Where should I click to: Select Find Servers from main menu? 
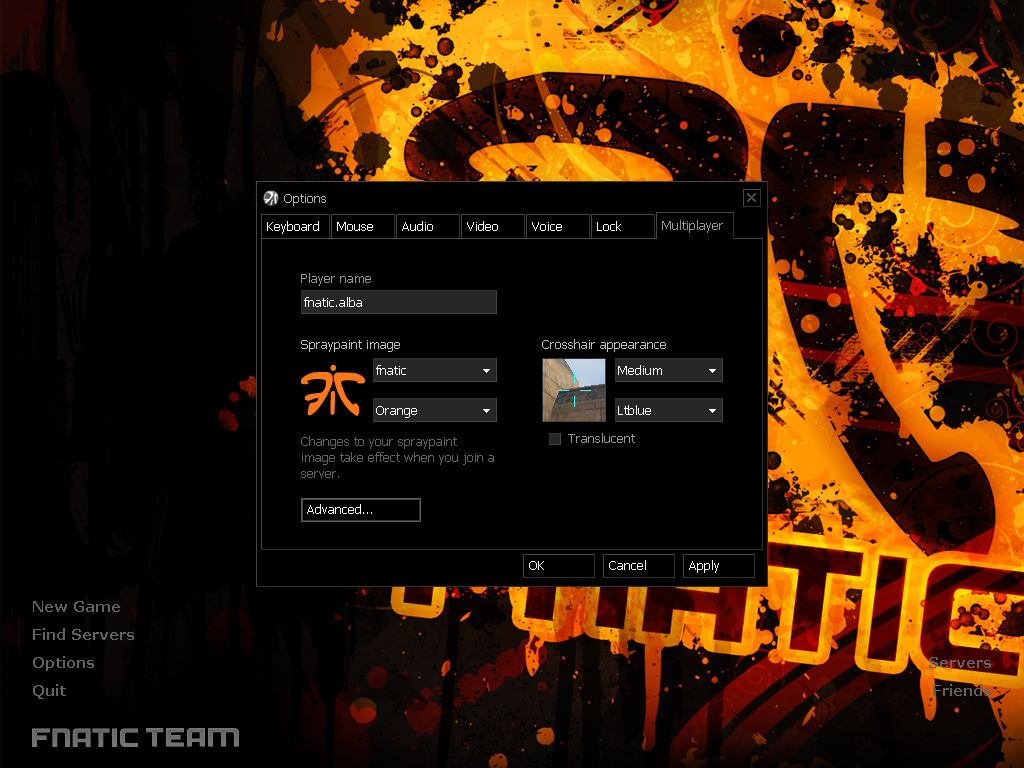(x=83, y=635)
